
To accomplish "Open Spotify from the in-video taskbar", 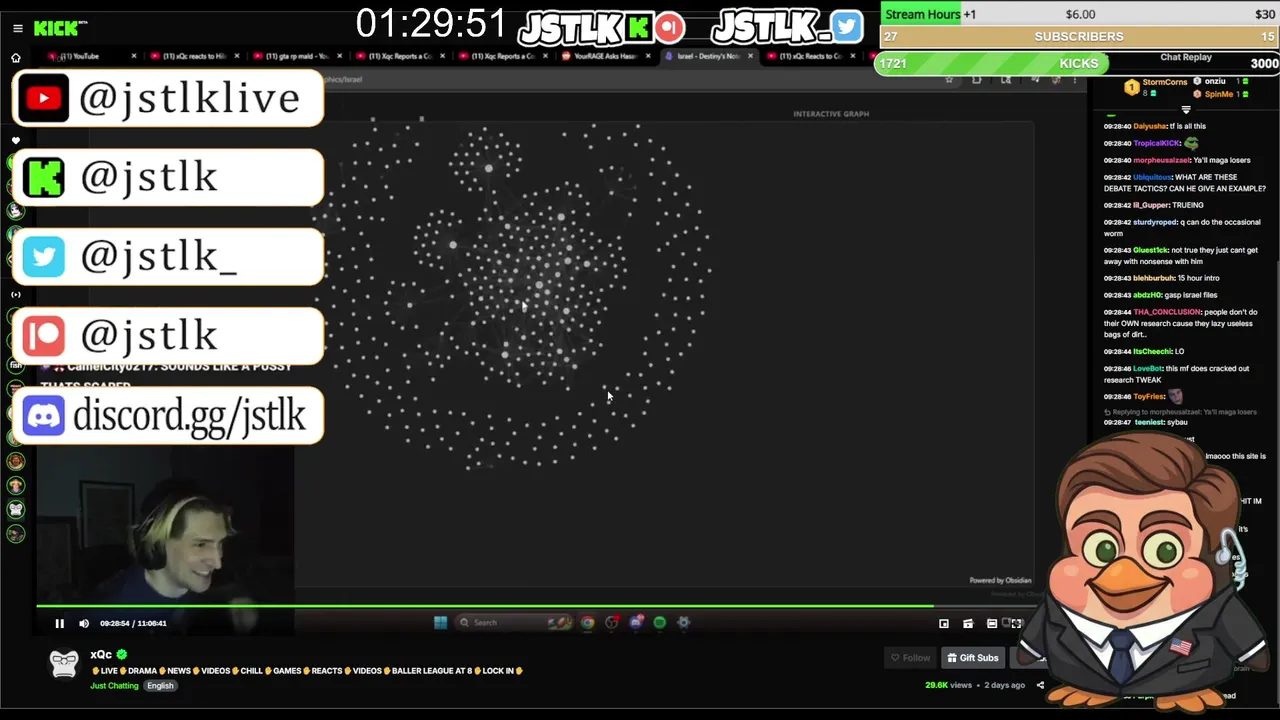I will click(659, 622).
